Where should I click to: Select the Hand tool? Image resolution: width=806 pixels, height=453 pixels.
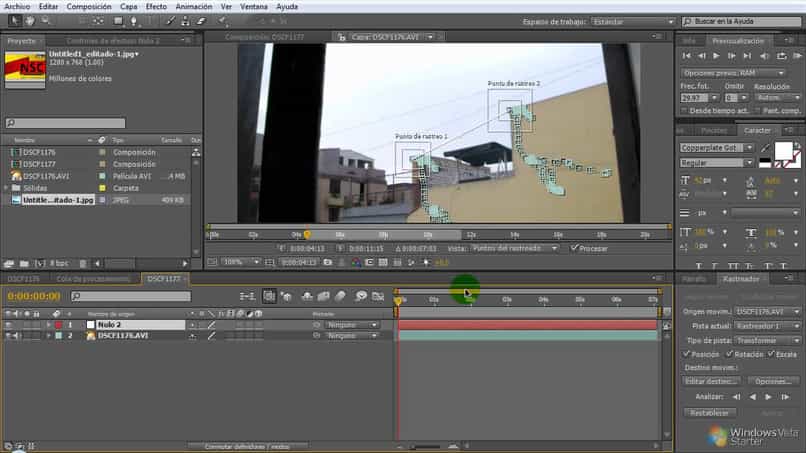click(x=29, y=21)
